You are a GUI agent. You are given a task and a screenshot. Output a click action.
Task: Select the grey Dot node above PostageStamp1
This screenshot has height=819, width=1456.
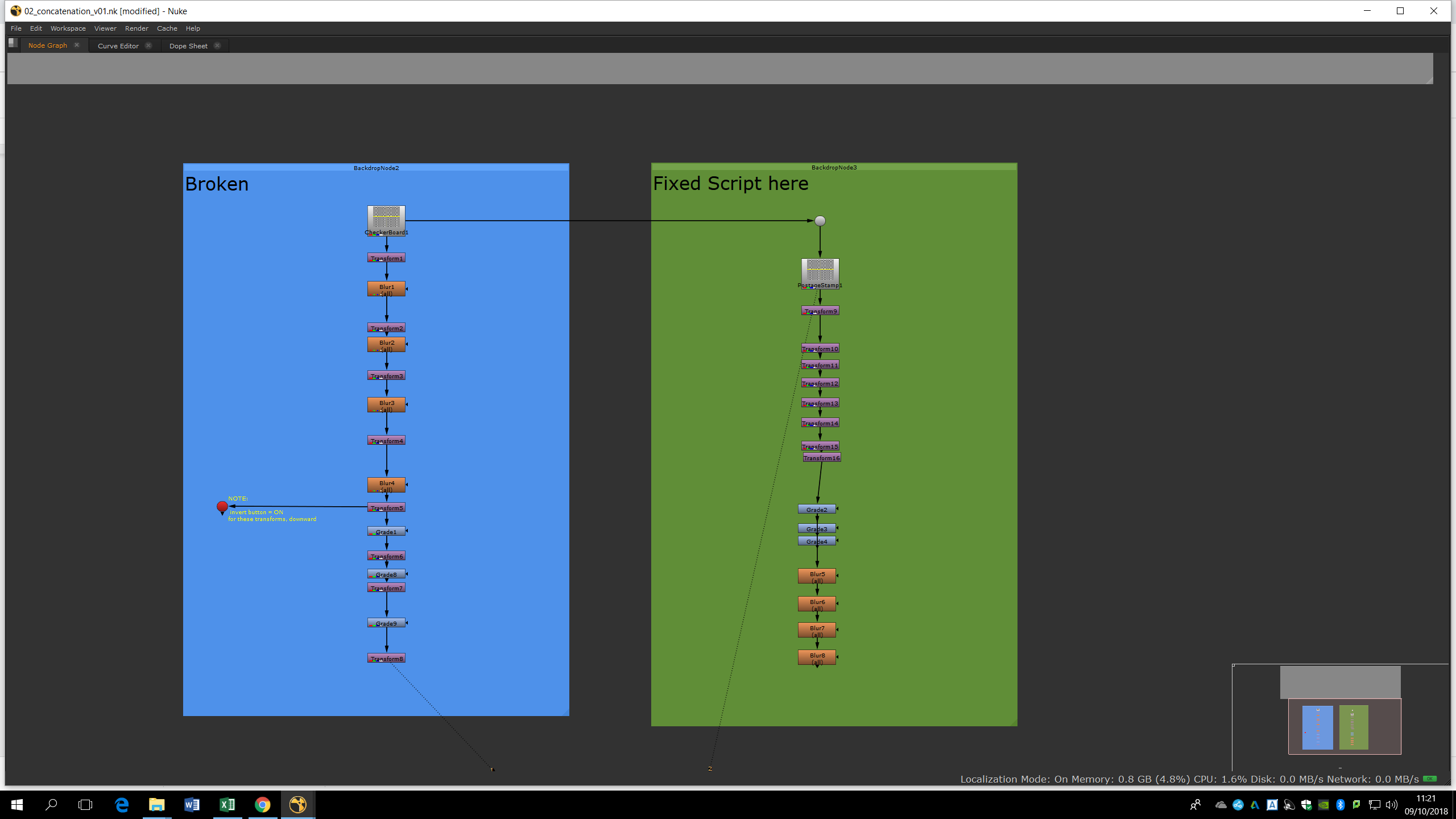coord(820,221)
